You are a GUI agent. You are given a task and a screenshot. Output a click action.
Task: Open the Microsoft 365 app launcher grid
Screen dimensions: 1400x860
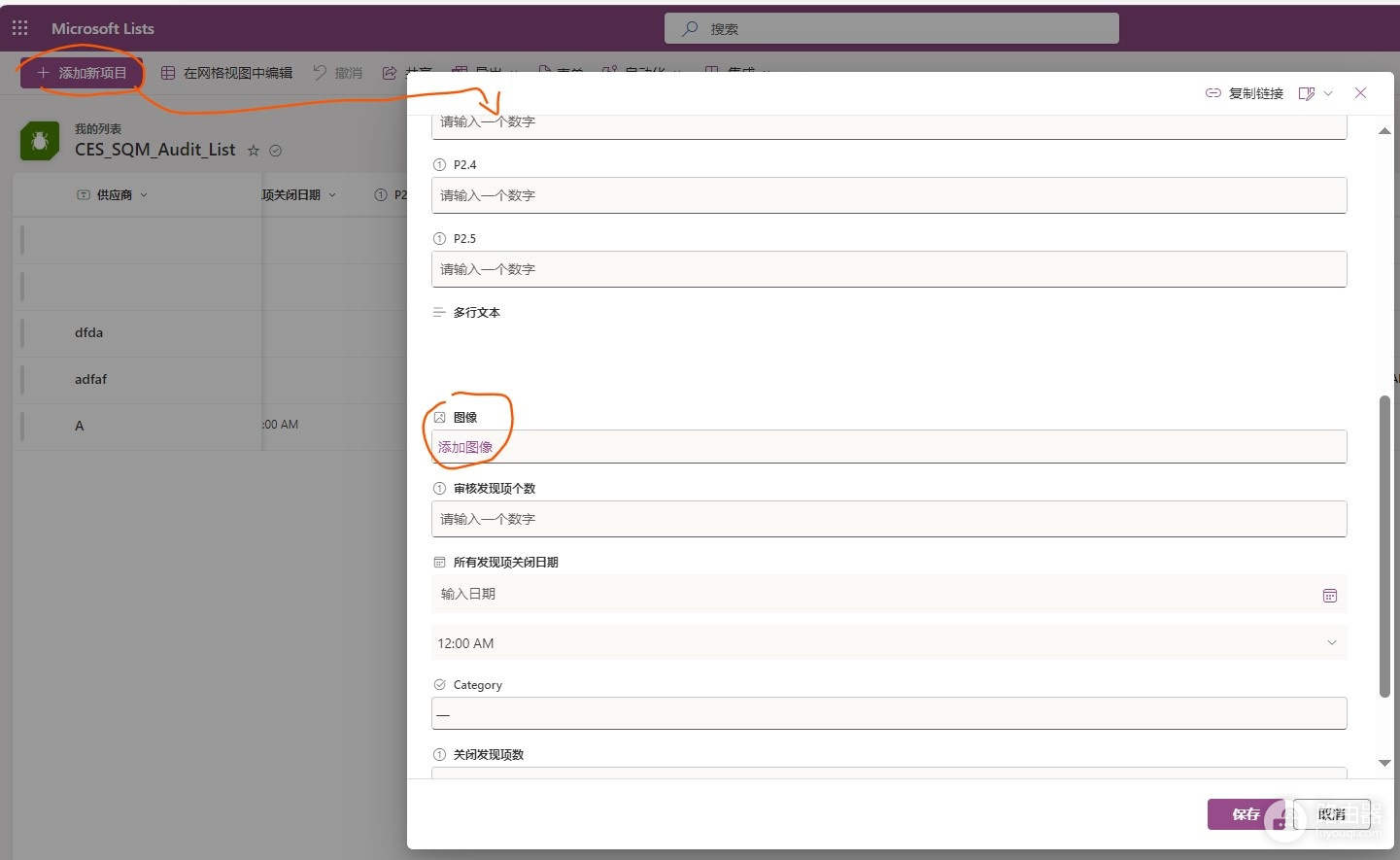19,28
